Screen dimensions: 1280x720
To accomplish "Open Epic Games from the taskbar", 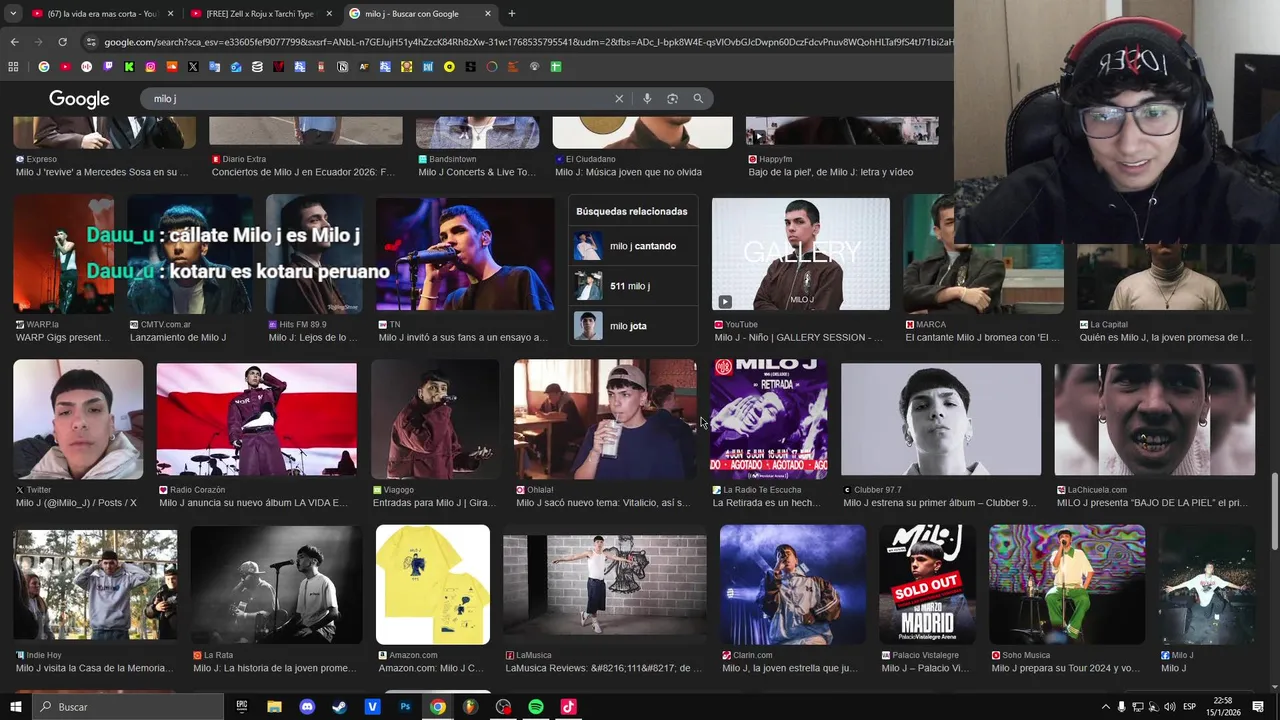I will 241,707.
